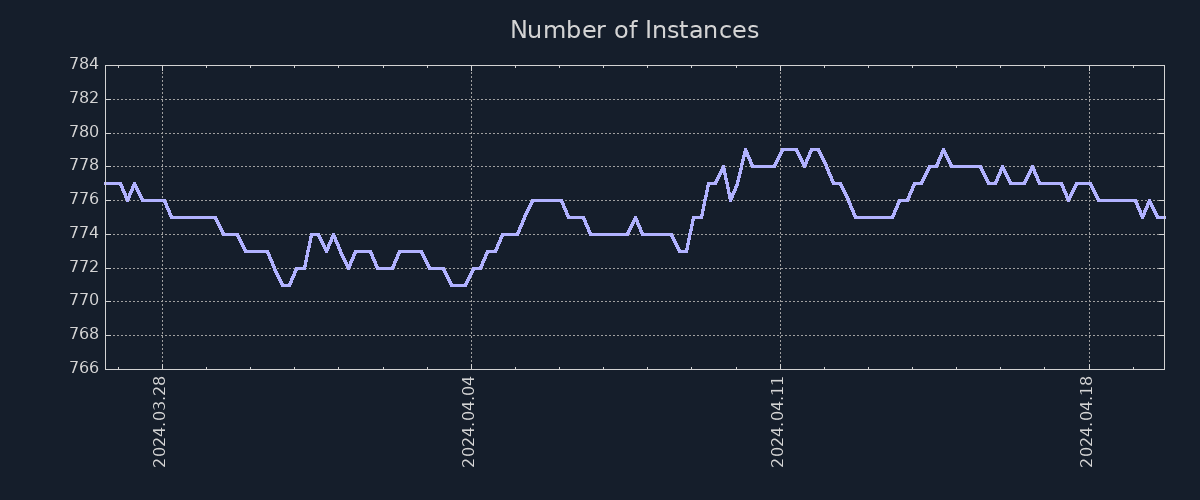Click the 780 y-axis label
Image resolution: width=1200 pixels, height=500 pixels.
point(84,132)
